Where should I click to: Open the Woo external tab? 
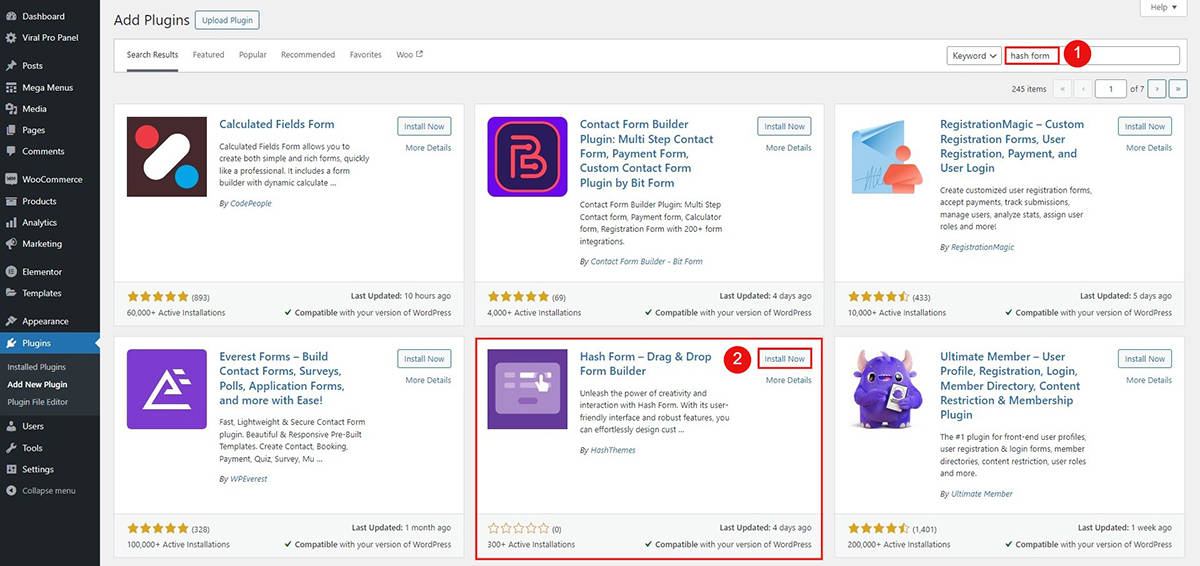point(409,55)
